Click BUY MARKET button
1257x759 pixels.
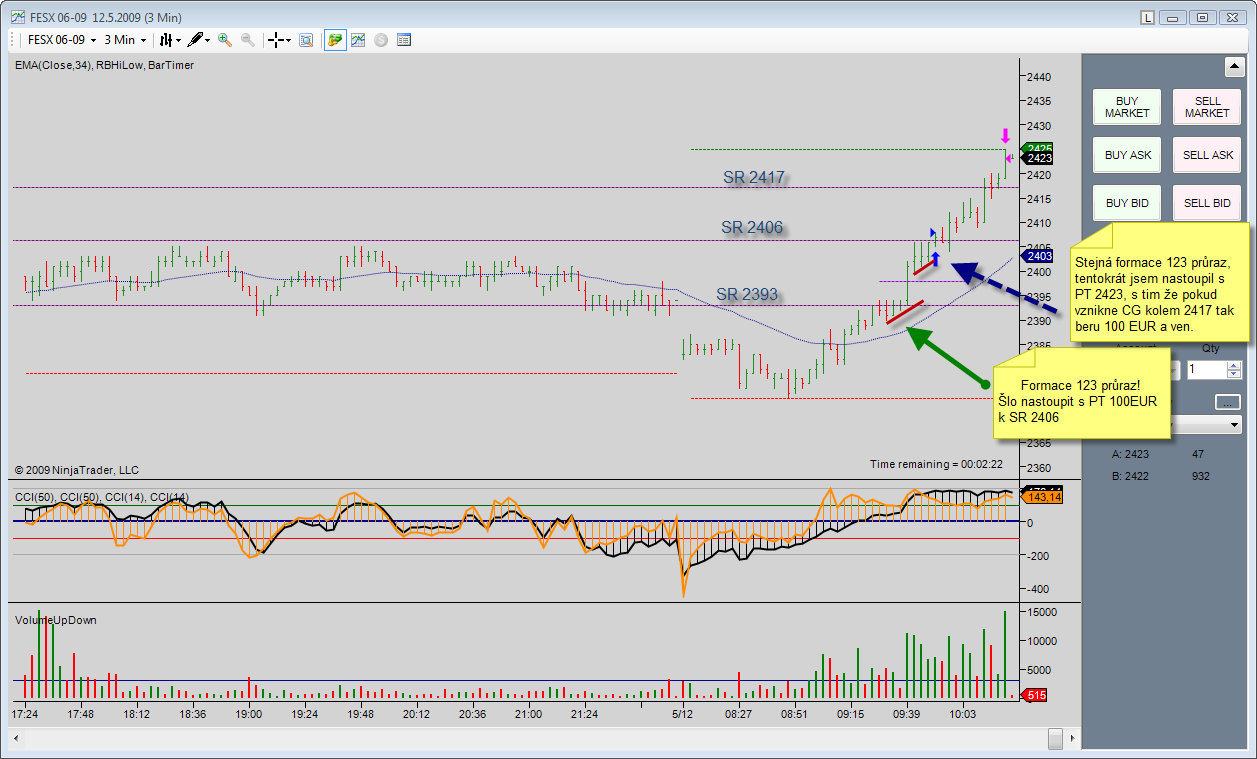pos(1127,107)
